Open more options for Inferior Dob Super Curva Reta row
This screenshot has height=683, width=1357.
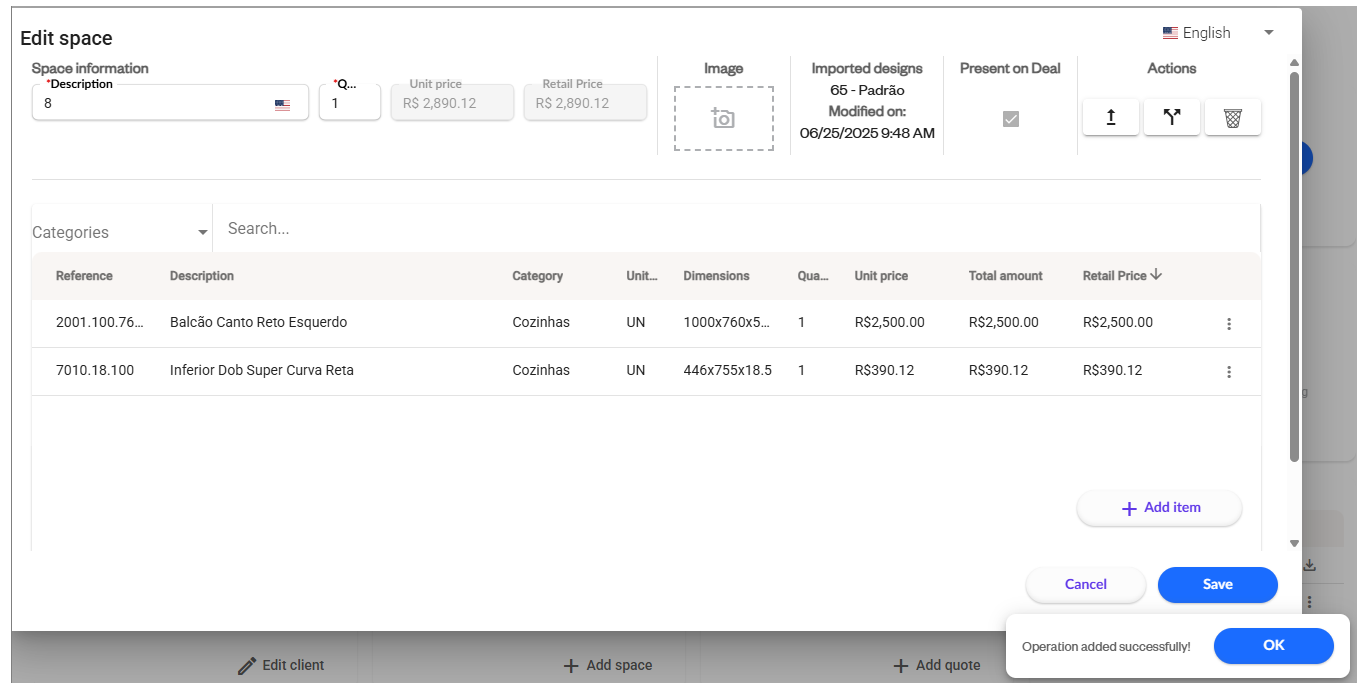pos(1229,372)
